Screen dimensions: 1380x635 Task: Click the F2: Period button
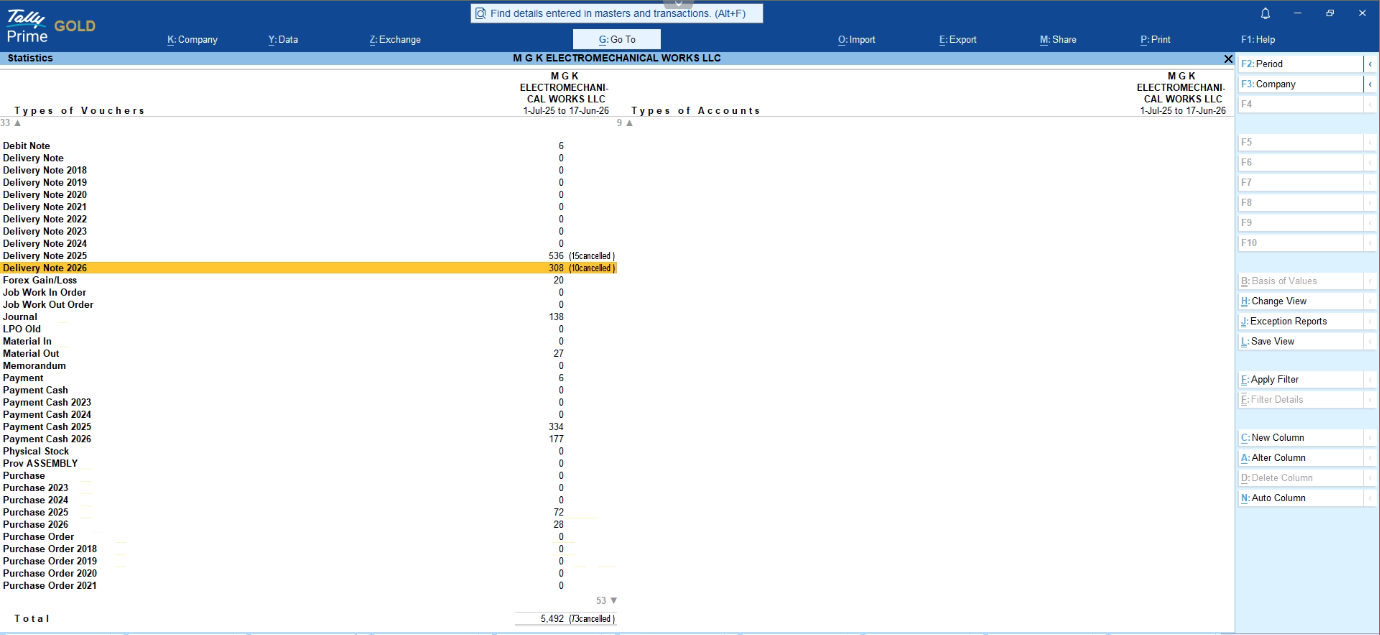coord(1300,64)
